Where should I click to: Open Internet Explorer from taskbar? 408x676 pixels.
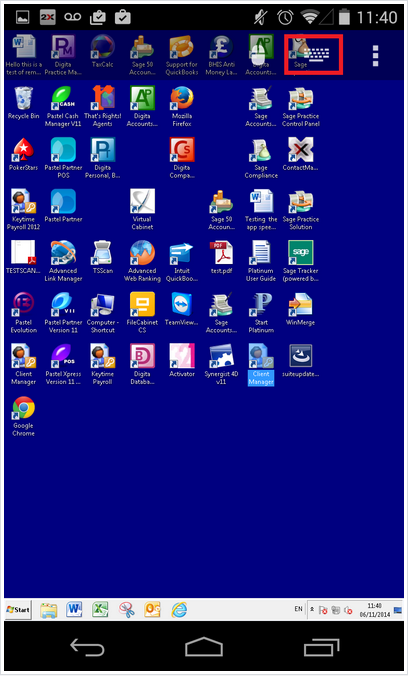click(x=179, y=610)
